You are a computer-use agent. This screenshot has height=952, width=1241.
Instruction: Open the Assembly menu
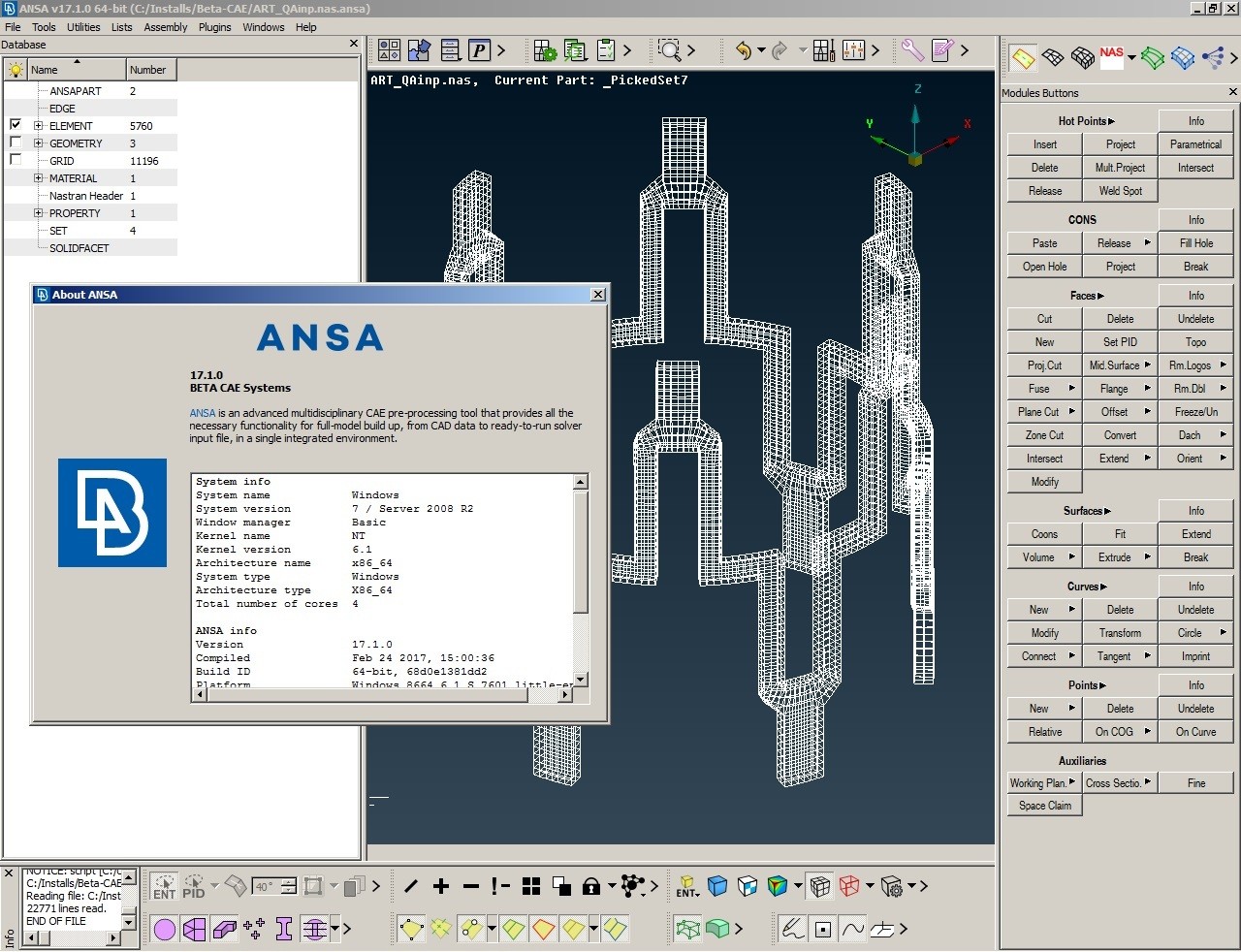coord(166,27)
